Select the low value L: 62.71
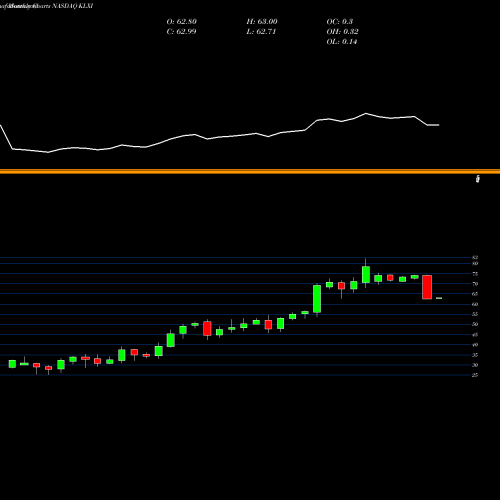The width and height of the screenshot is (500, 500). click(x=261, y=32)
